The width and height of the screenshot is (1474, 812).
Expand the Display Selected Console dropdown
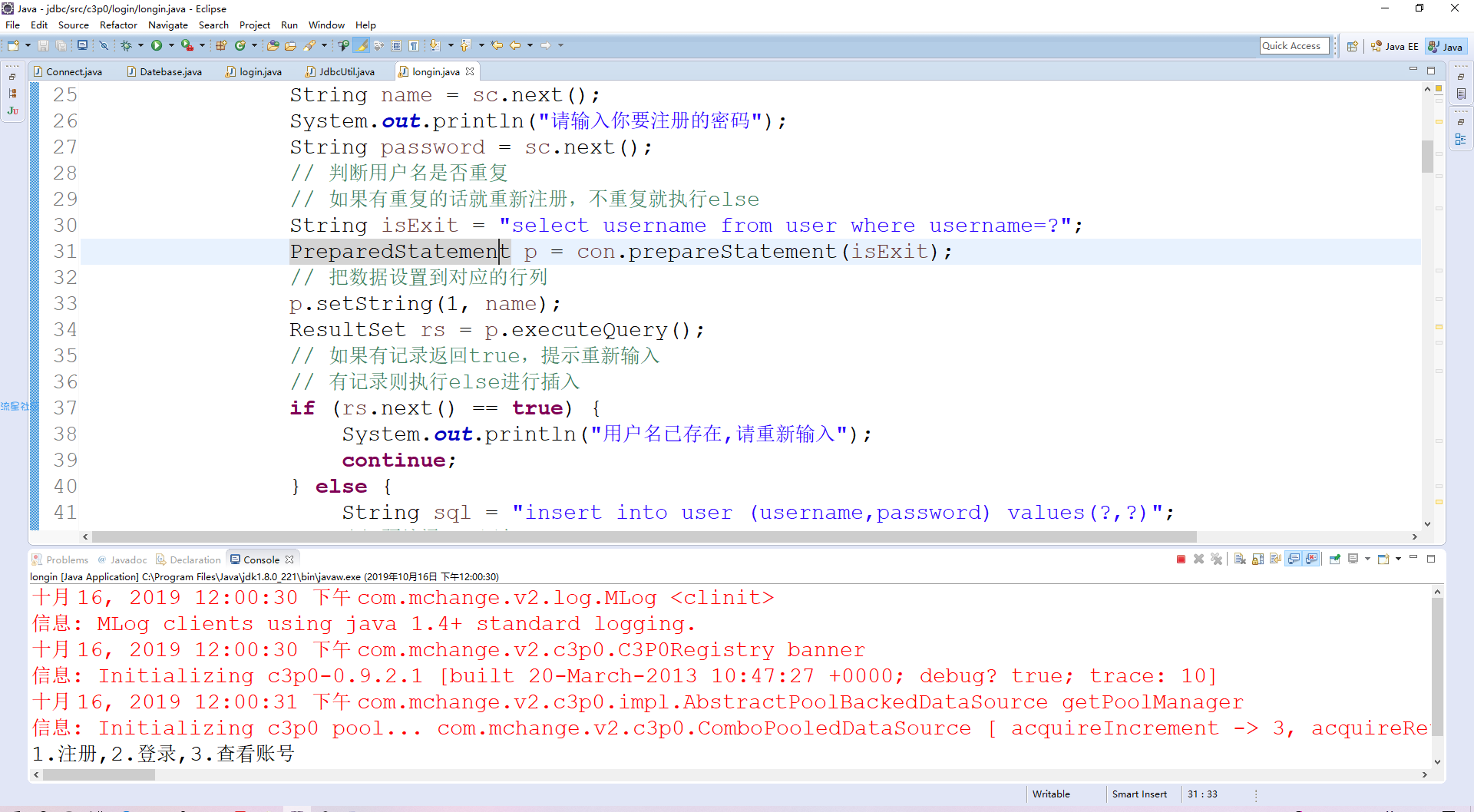(1367, 559)
